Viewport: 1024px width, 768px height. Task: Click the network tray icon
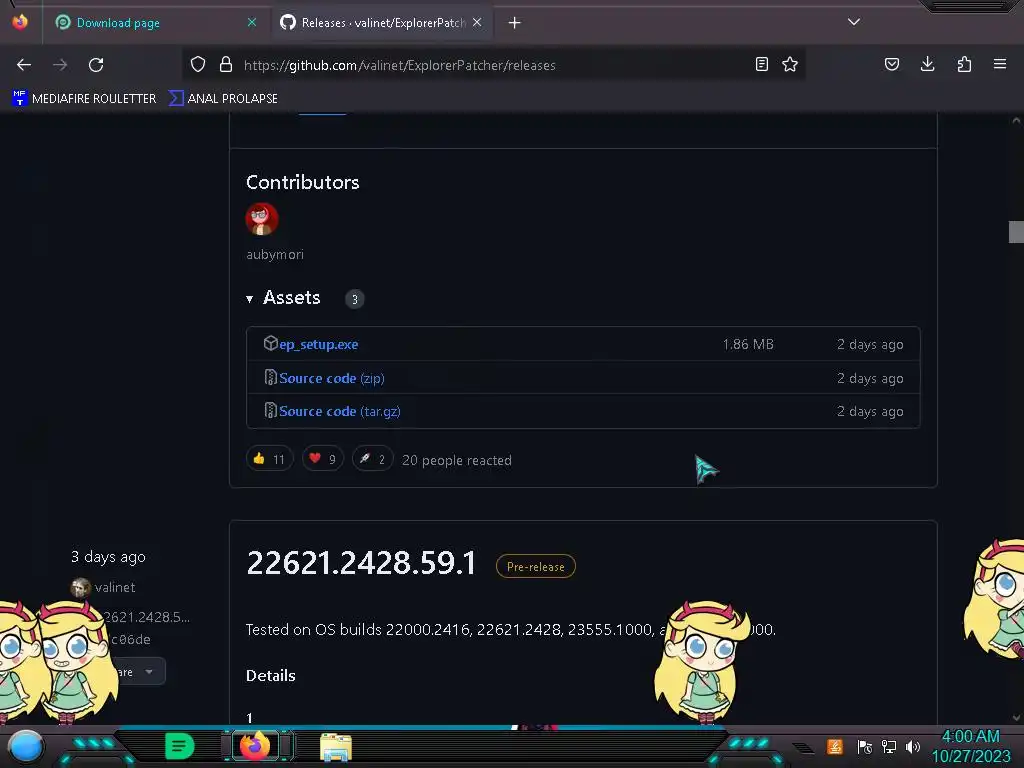coord(889,746)
